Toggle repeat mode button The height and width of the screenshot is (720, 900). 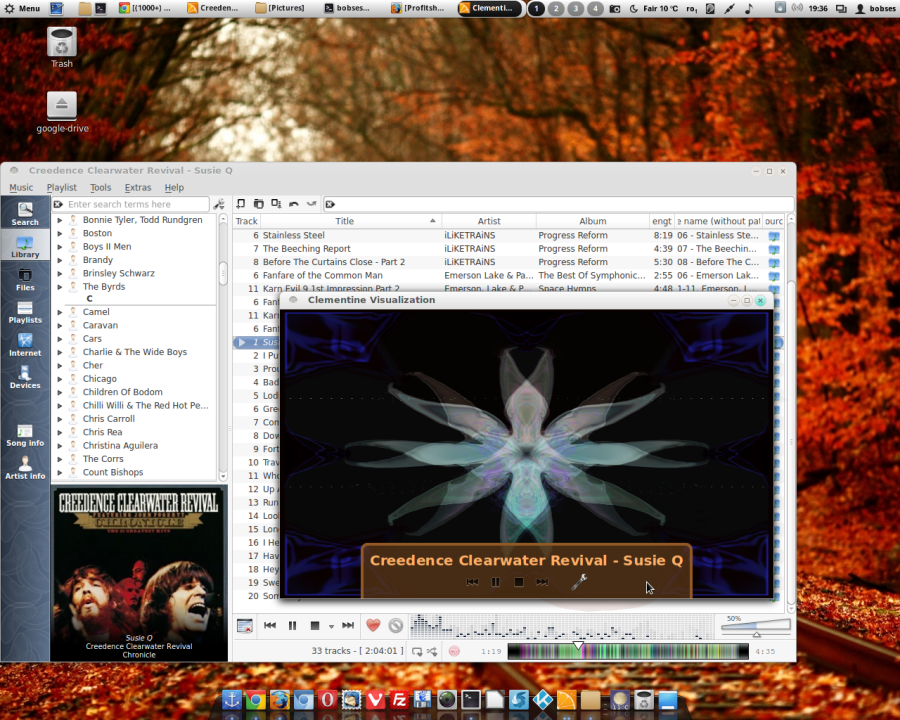coord(417,651)
